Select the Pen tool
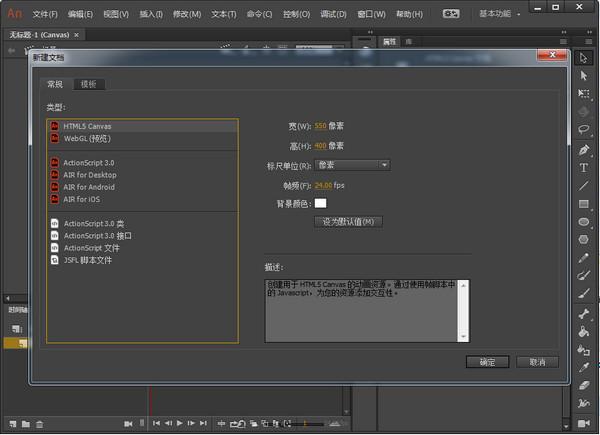This screenshot has height=435, width=600. pos(583,150)
